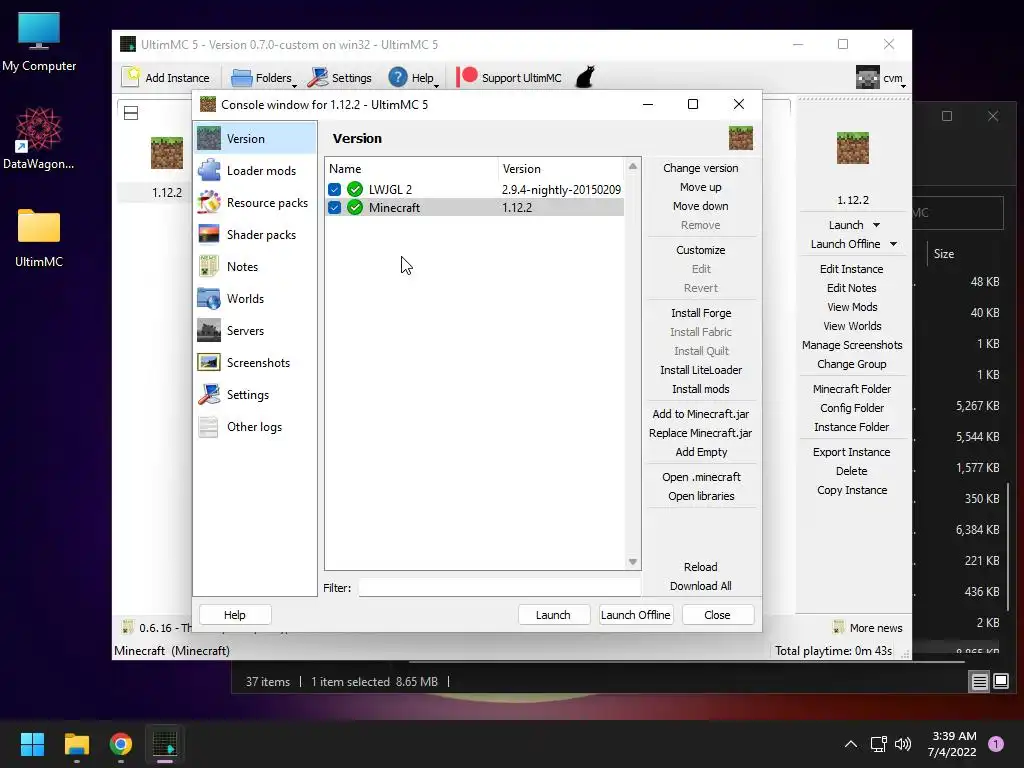Click View Mods in main window panel

point(852,307)
